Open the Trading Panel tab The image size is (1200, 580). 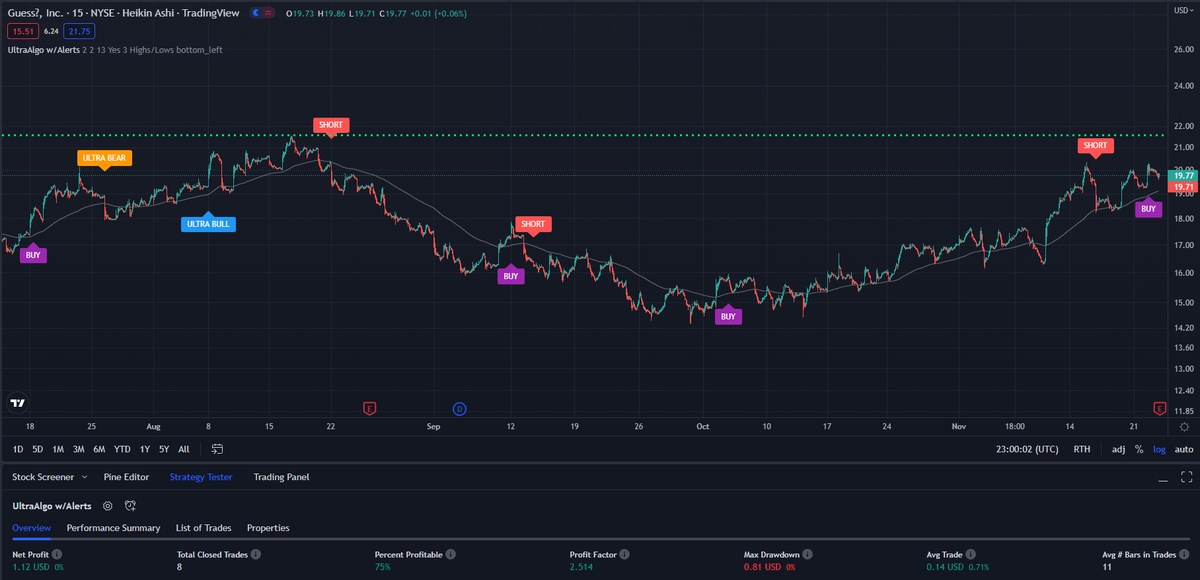coord(281,477)
